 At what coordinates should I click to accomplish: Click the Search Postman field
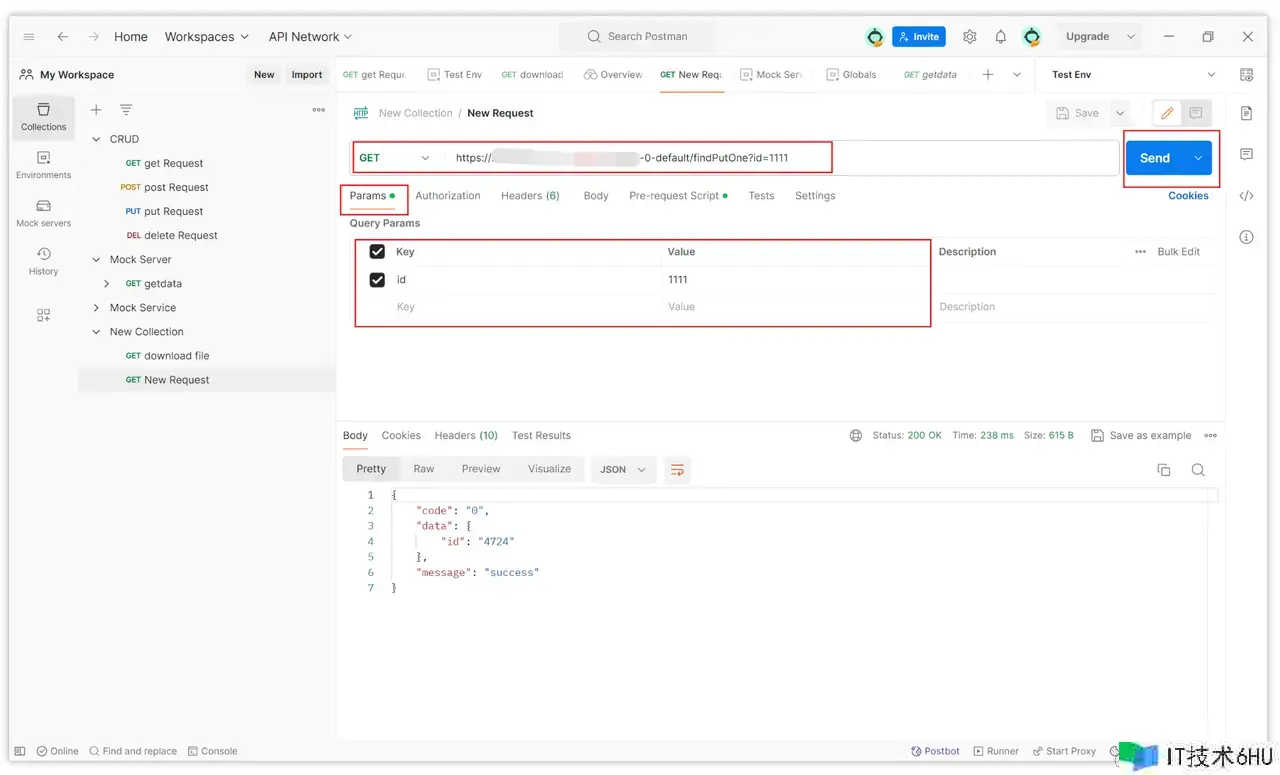point(637,37)
